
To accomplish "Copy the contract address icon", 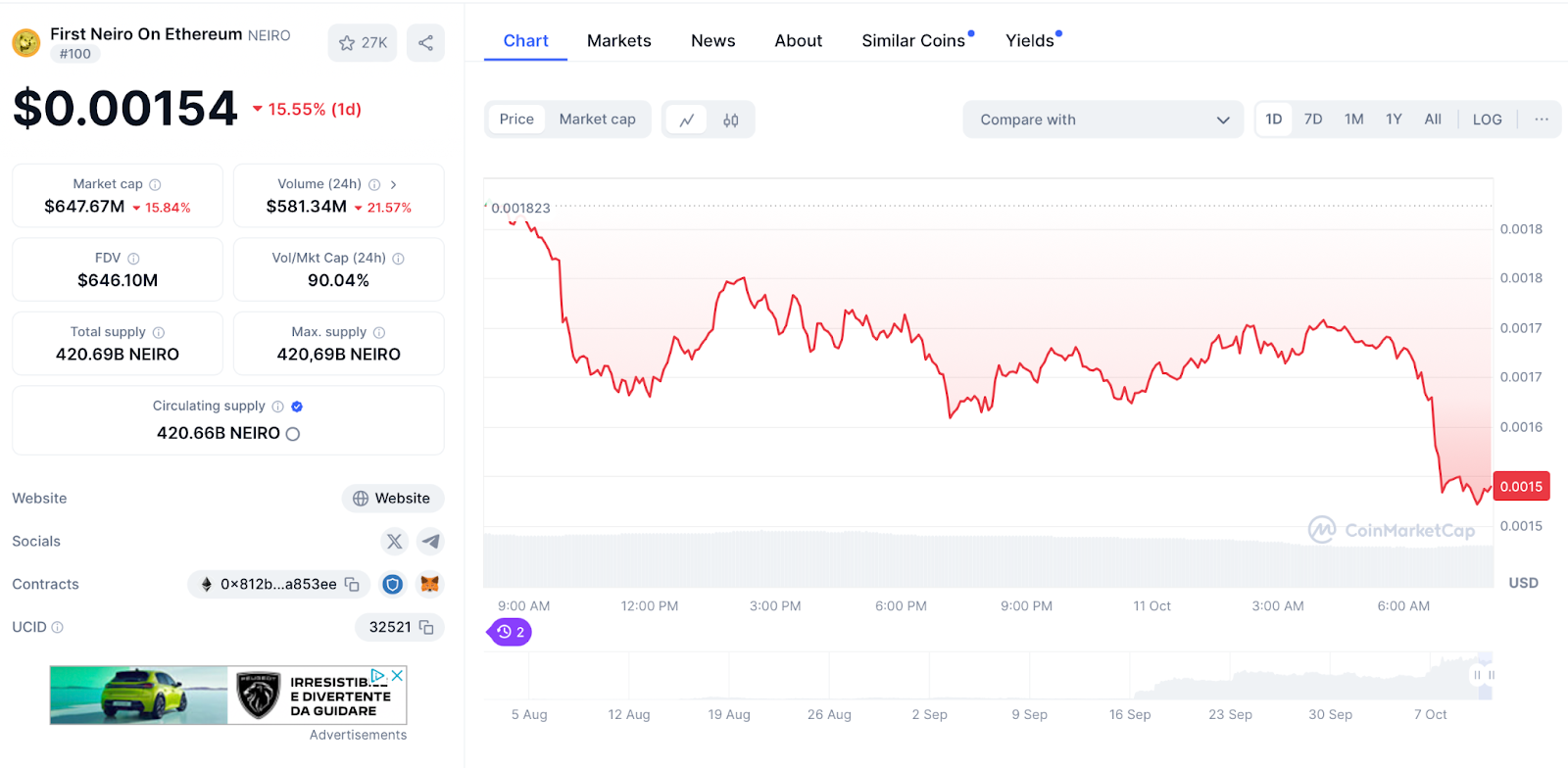I will 352,584.
